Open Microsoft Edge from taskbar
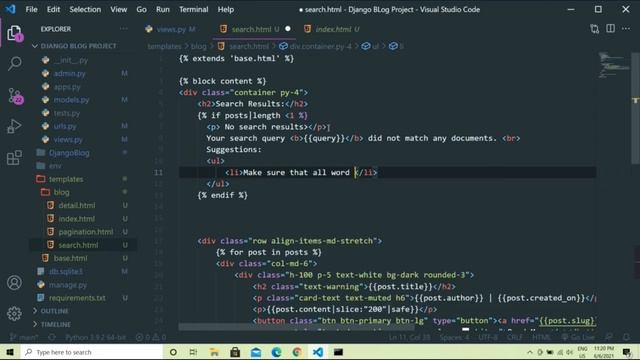This screenshot has height=360, width=640. [x=276, y=352]
